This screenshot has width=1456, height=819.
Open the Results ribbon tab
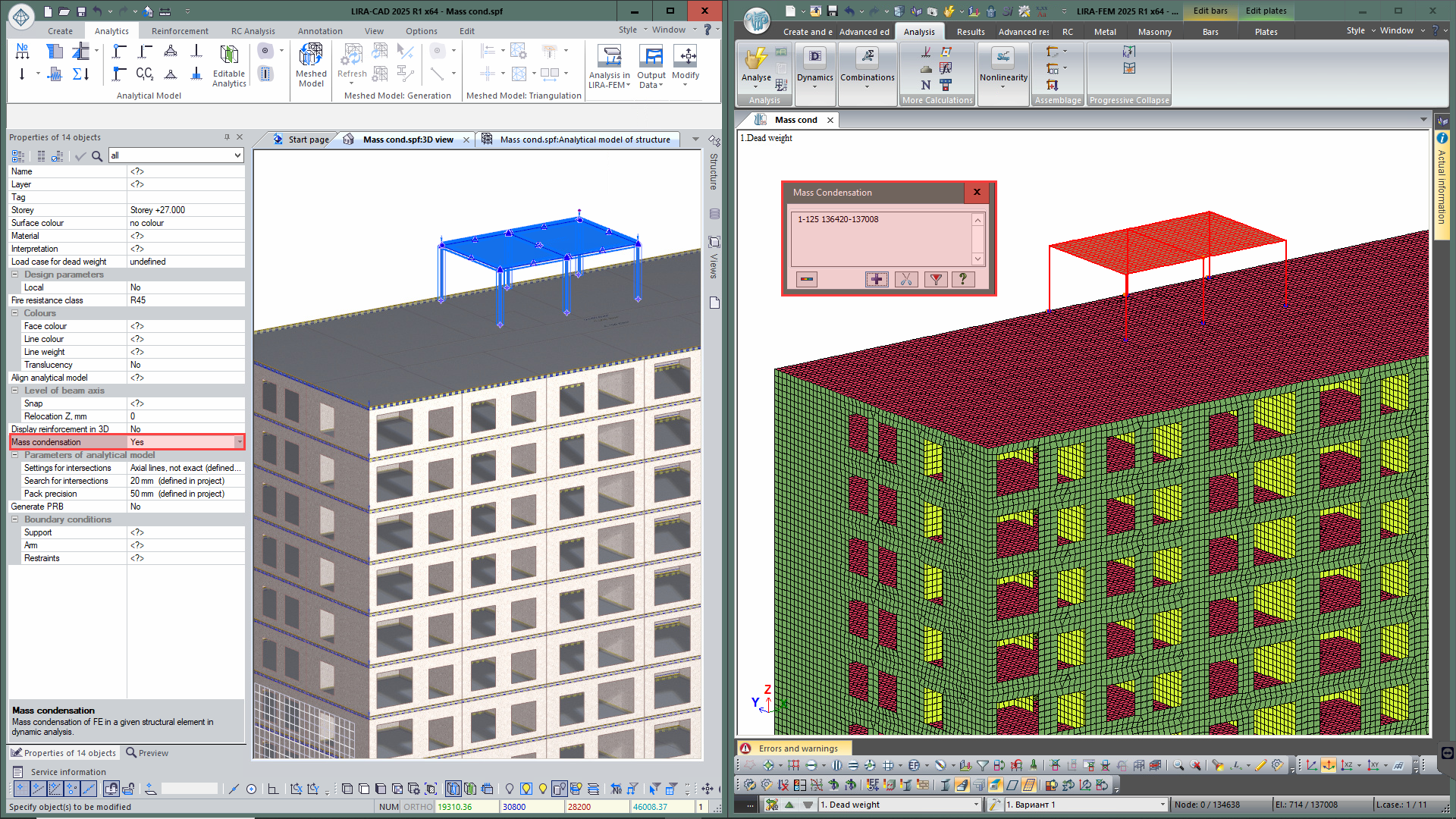(970, 32)
